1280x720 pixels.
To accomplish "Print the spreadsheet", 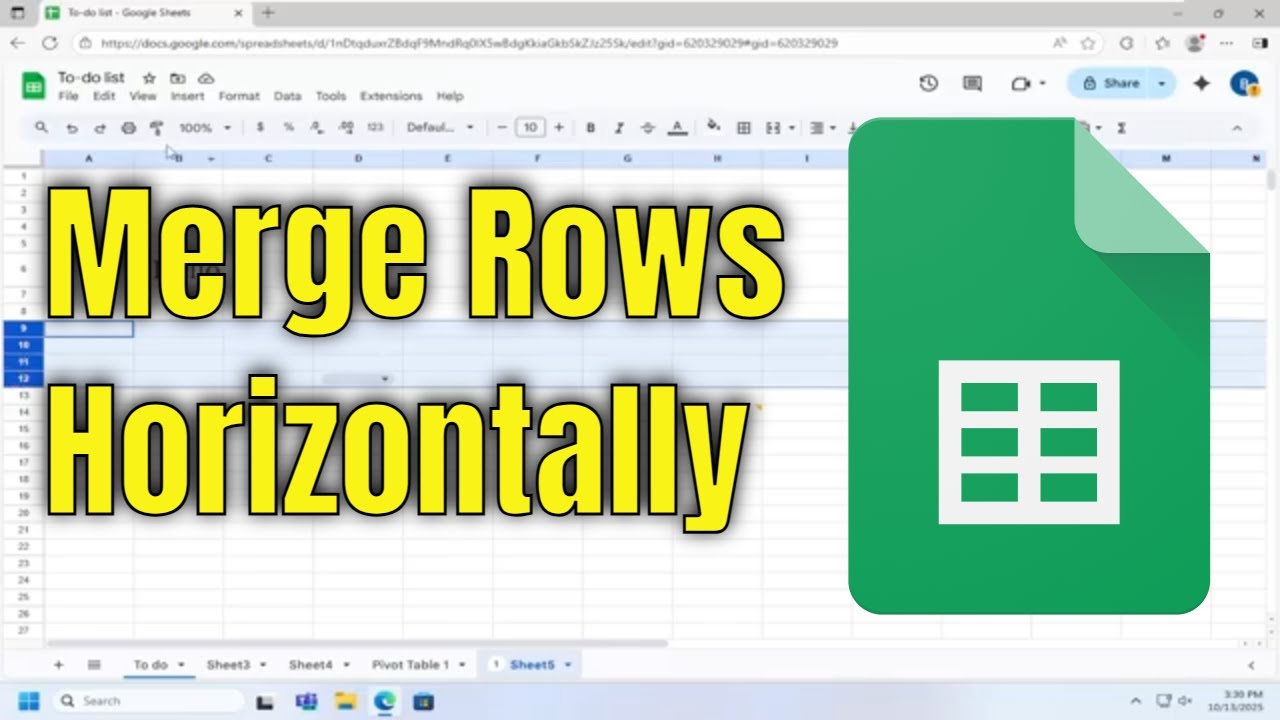I will [128, 128].
